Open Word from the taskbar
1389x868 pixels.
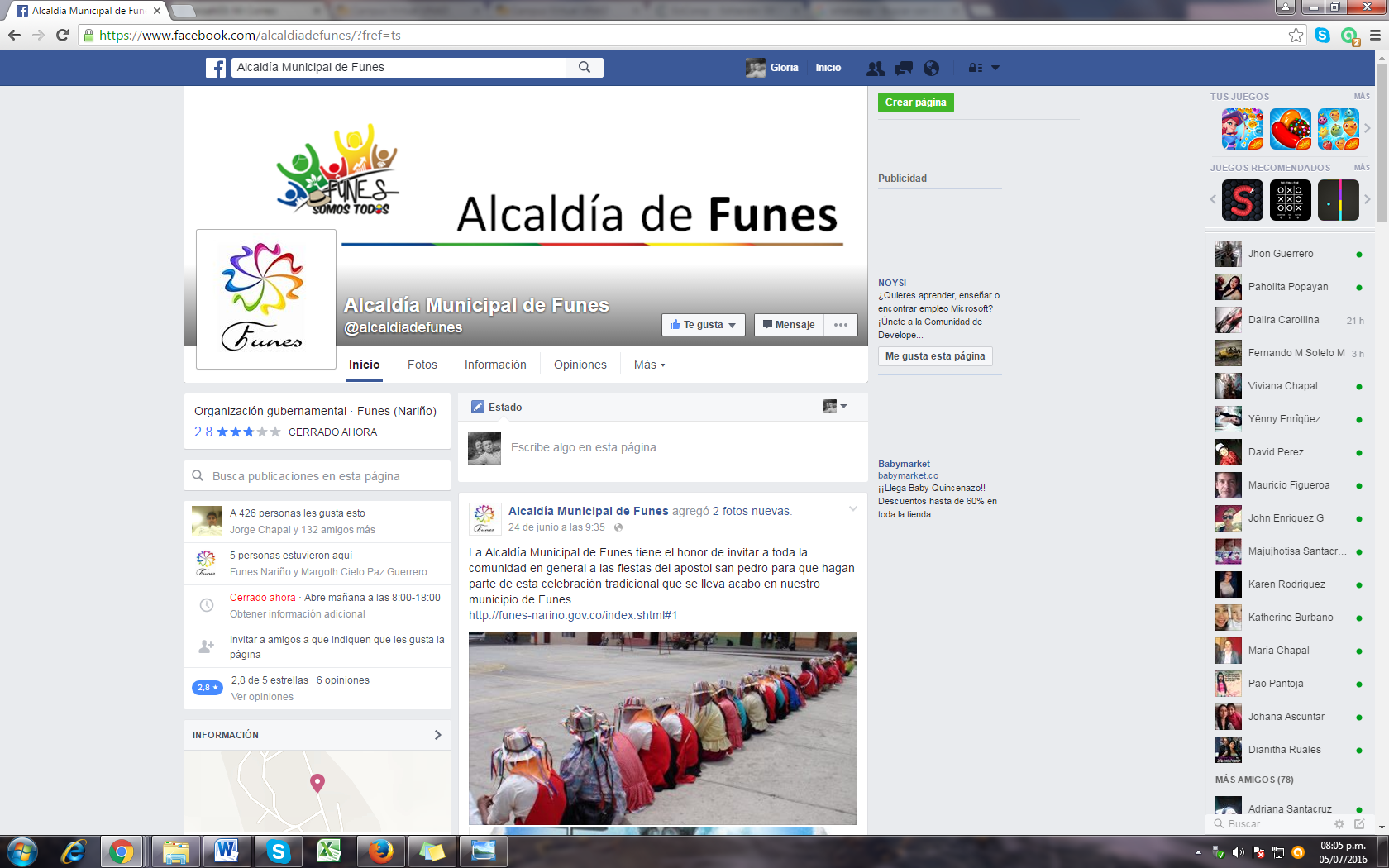tap(226, 851)
